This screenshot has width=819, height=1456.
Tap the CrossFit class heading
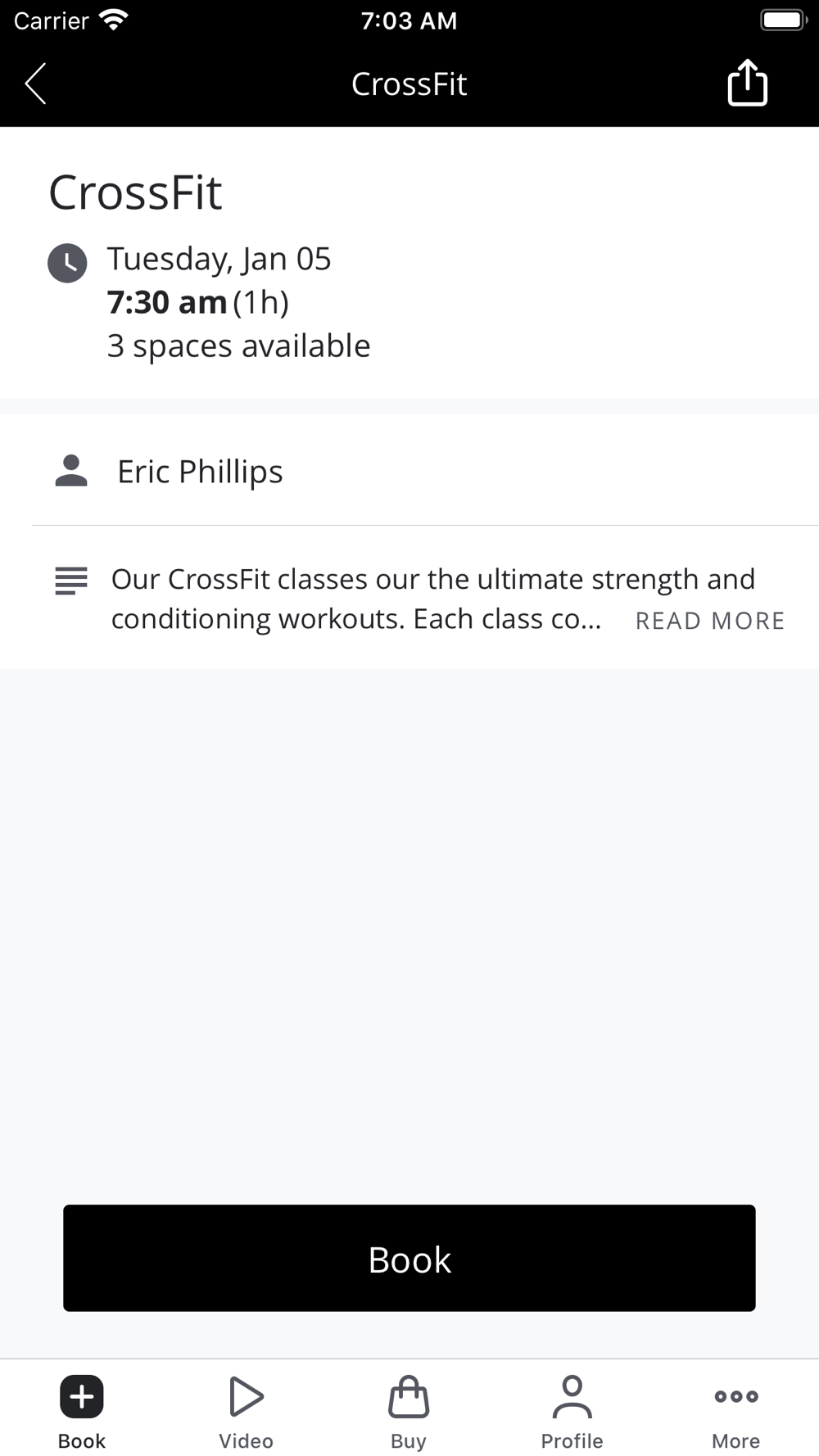pos(135,192)
